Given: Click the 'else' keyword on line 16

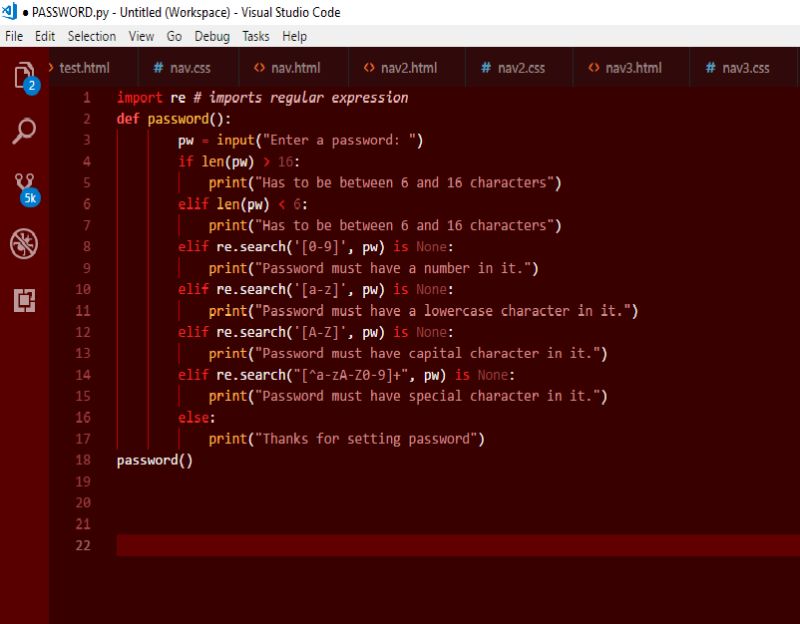Looking at the screenshot, I should [193, 418].
